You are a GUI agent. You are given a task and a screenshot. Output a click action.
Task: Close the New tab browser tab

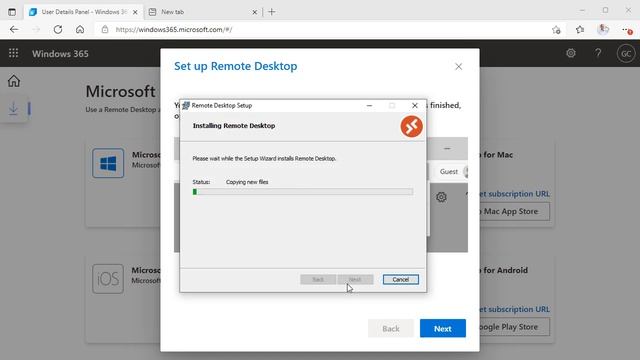tap(254, 12)
